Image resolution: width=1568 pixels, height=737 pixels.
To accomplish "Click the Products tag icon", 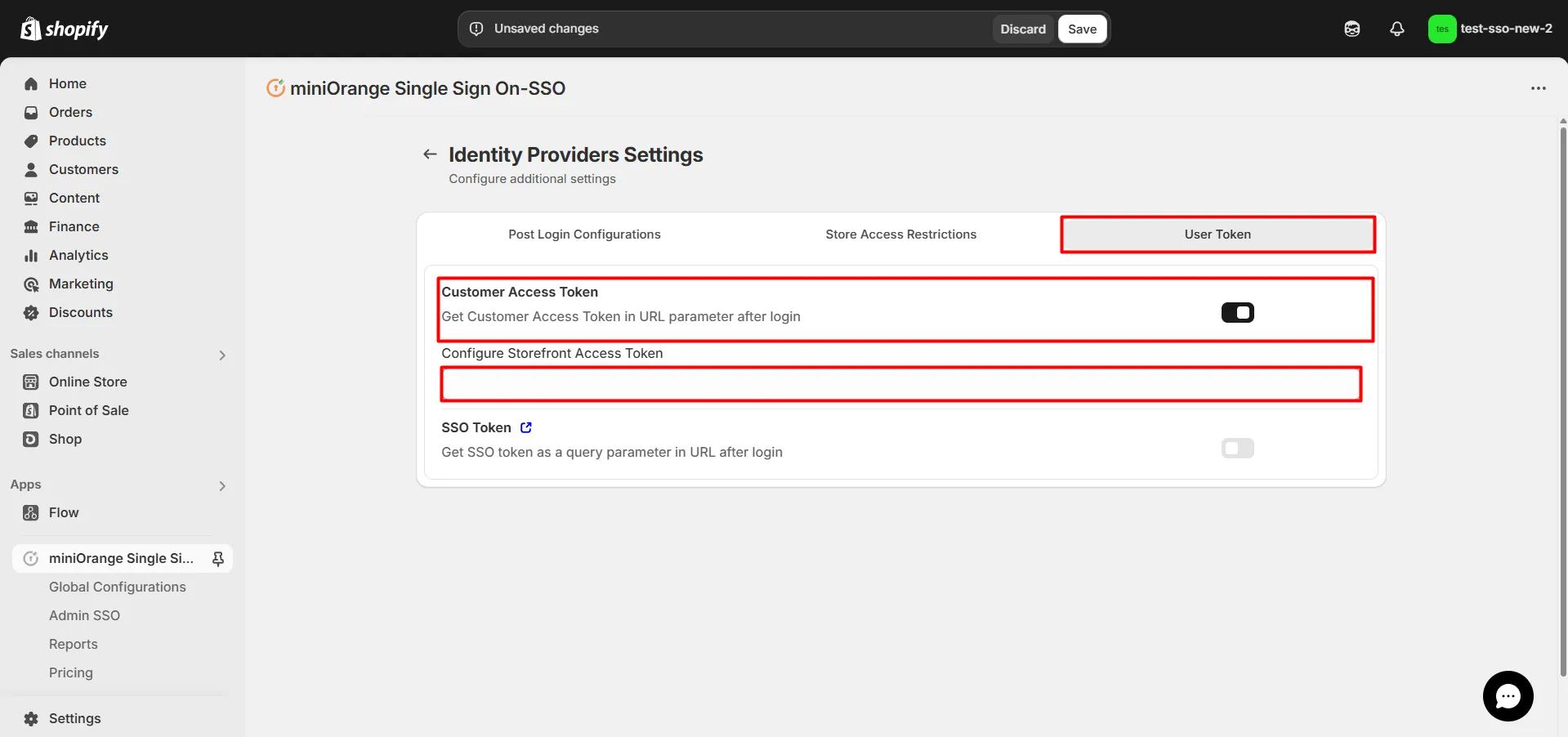I will click(31, 141).
